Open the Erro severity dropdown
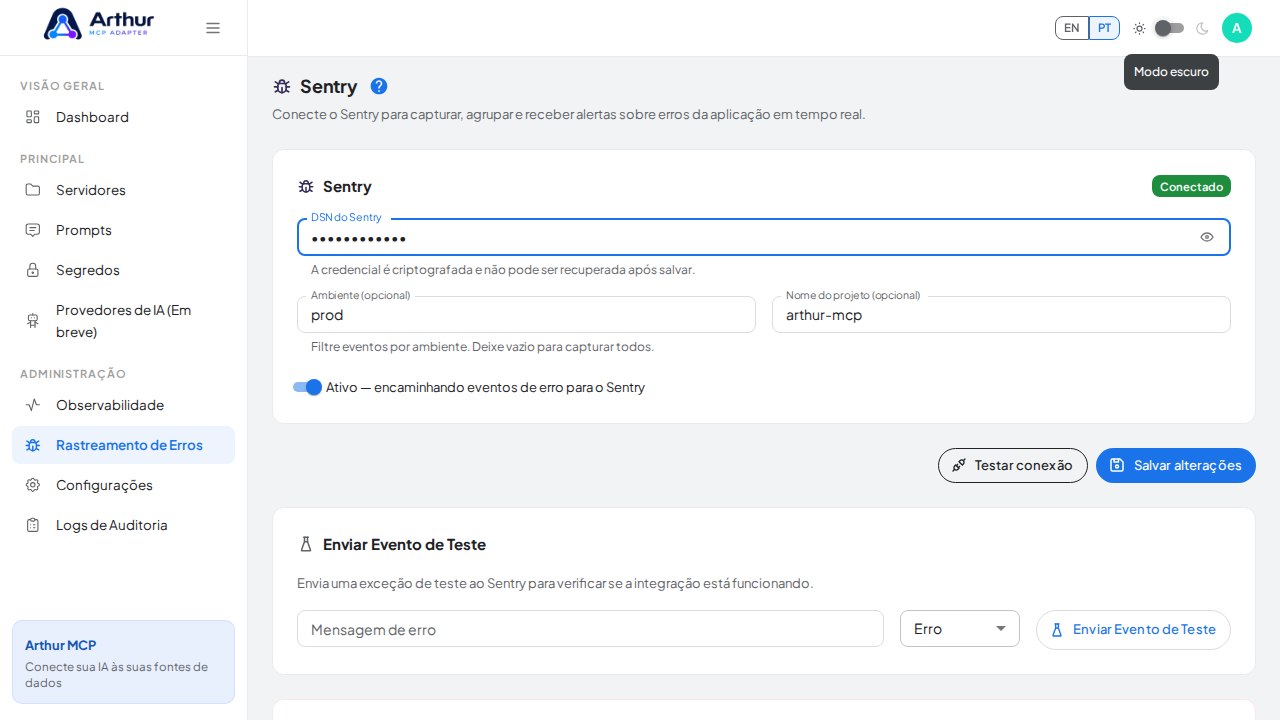Screen dimensions: 1280x720 pos(960,629)
